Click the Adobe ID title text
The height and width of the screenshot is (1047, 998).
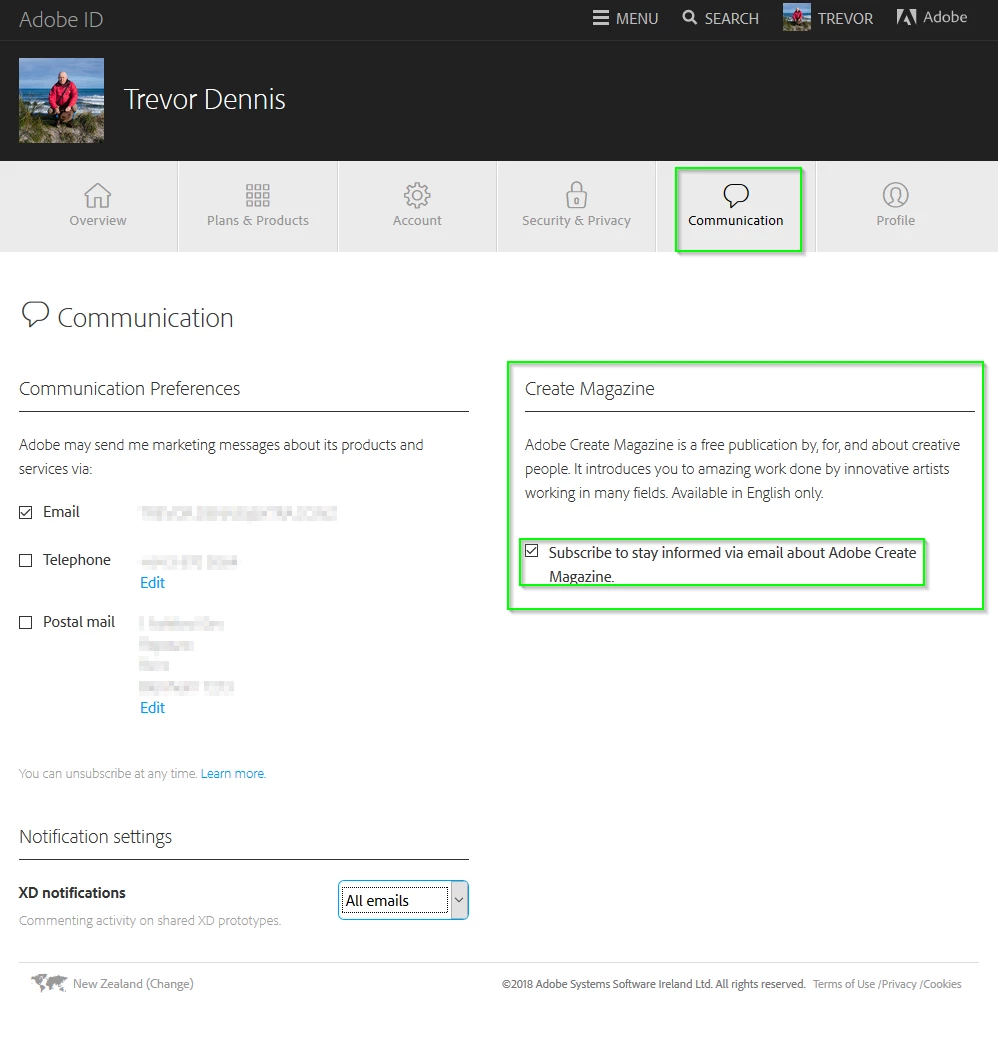(61, 19)
